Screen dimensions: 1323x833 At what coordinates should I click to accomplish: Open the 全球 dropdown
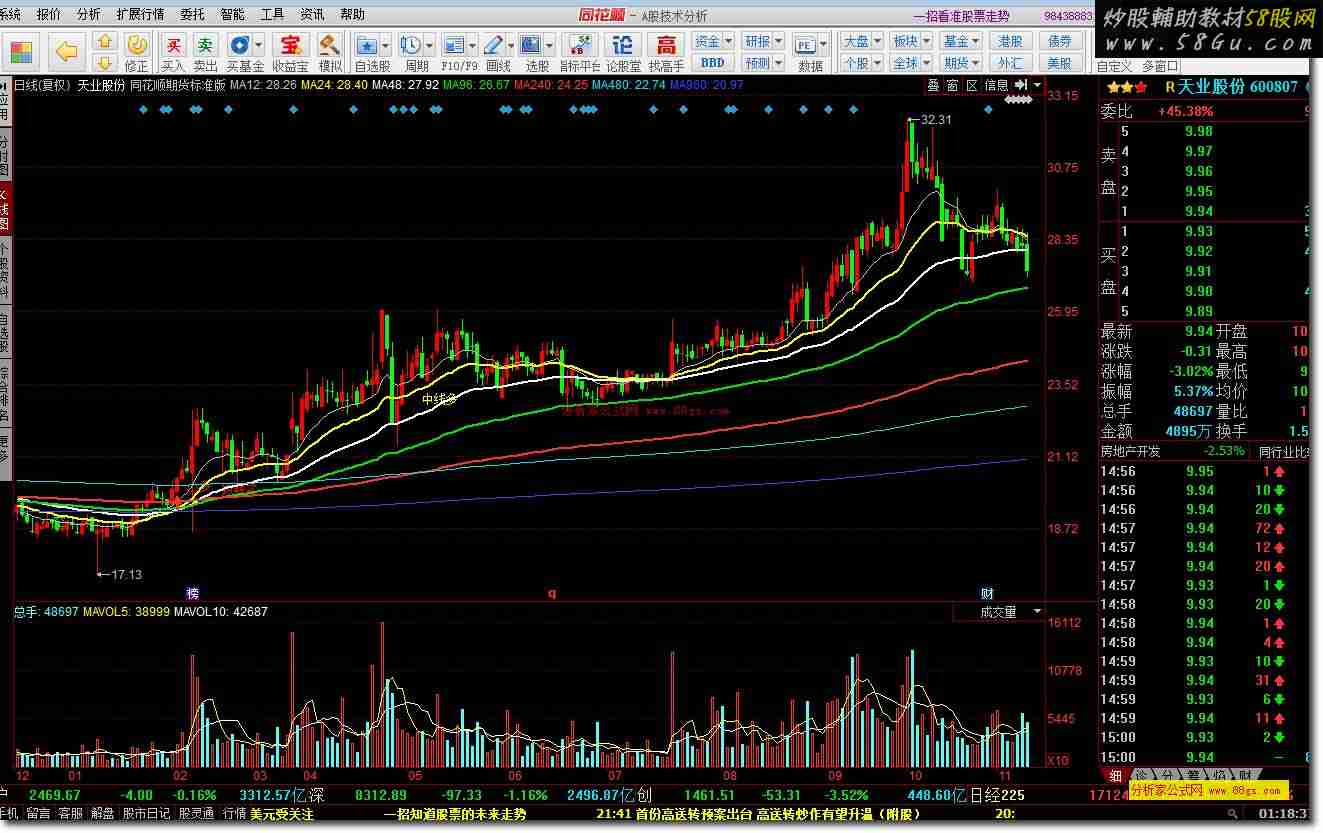click(x=911, y=63)
